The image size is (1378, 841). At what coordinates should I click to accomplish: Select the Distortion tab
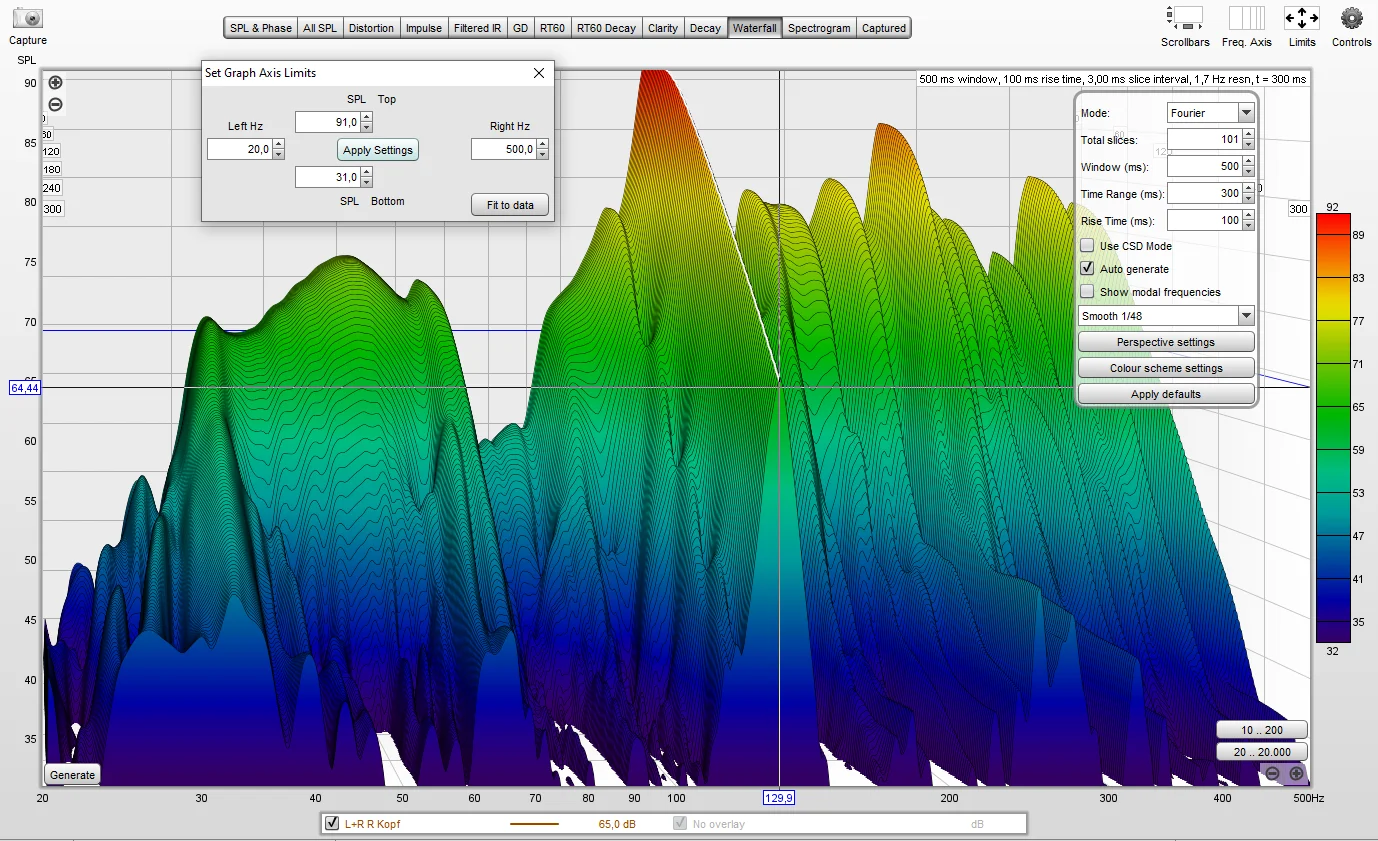(371, 28)
